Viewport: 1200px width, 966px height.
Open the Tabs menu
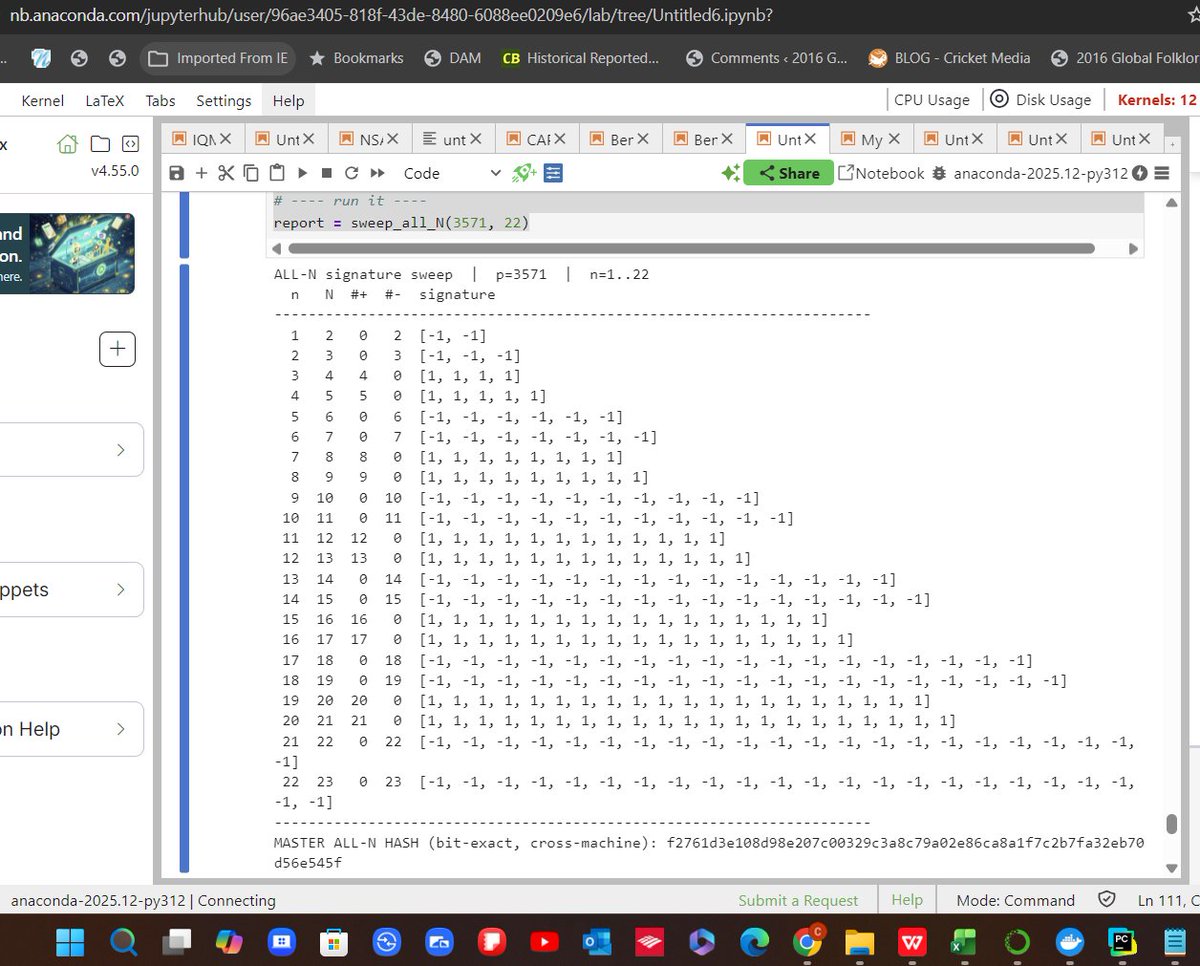160,100
